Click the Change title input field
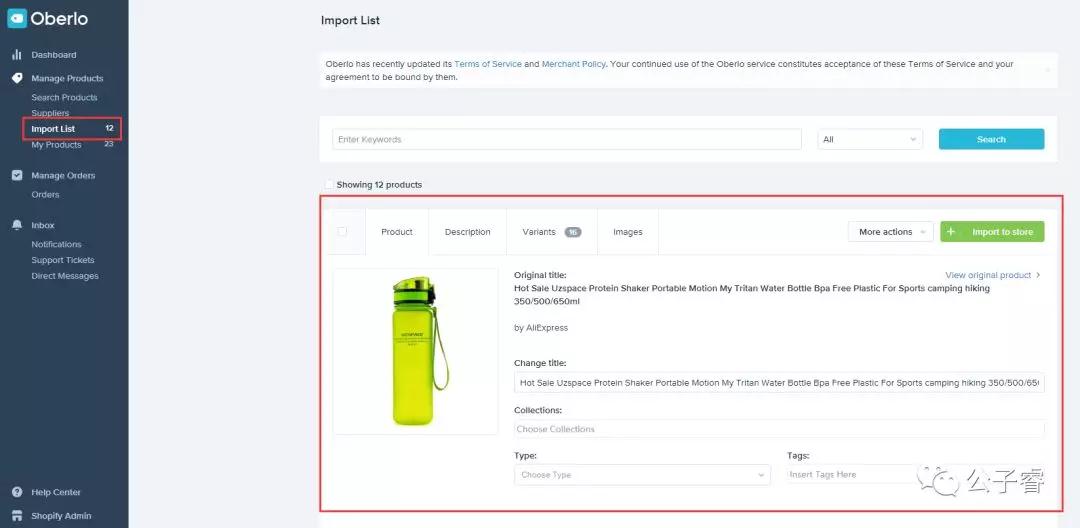This screenshot has width=1080, height=528. 779,383
